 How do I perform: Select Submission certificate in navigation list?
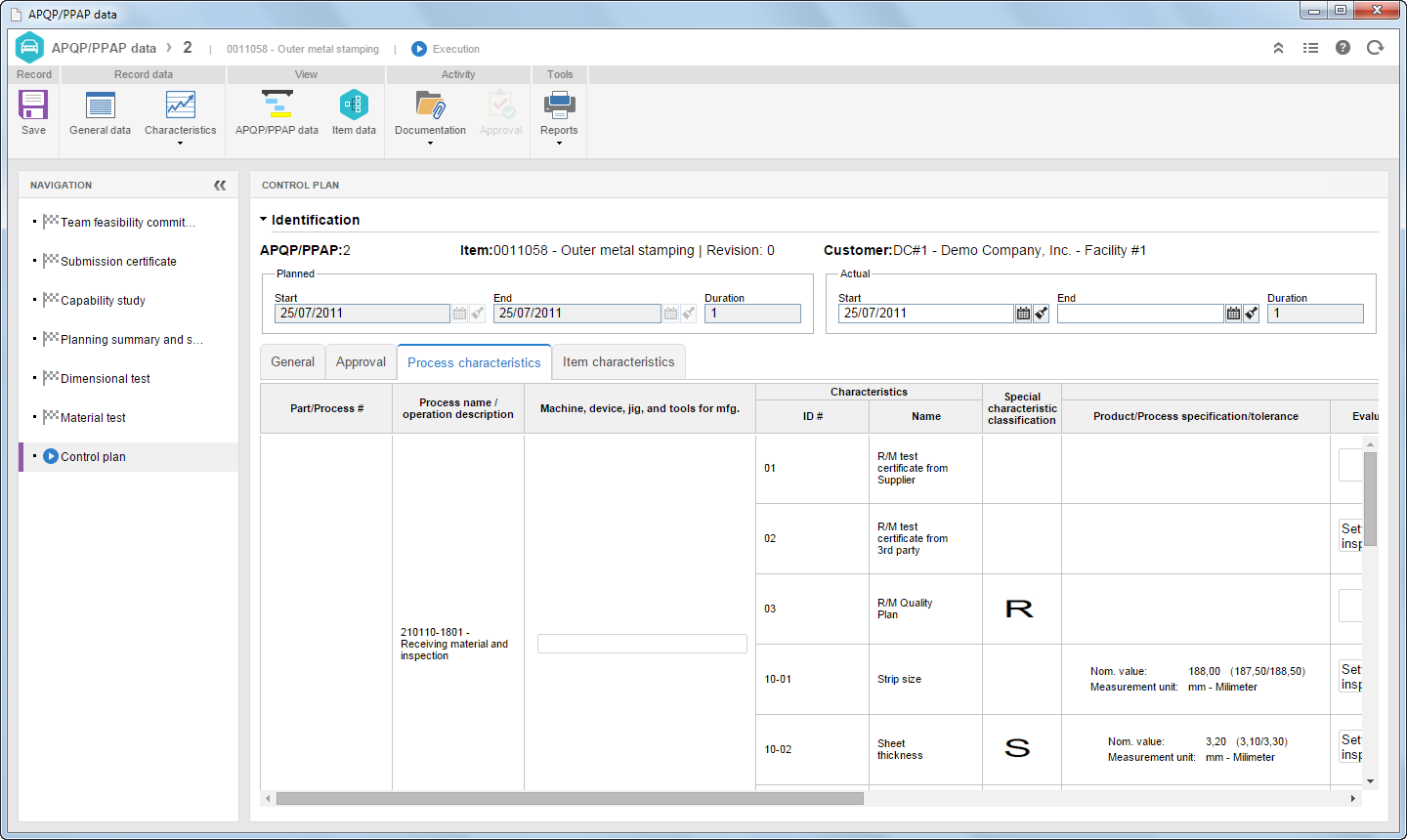point(118,262)
